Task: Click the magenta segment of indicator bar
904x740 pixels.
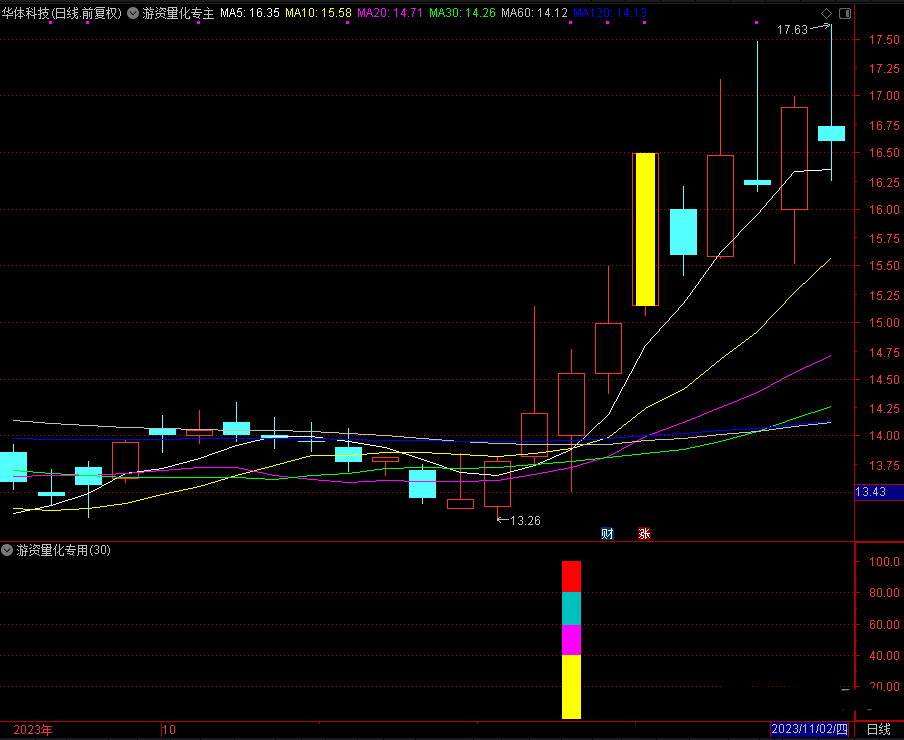Action: click(x=571, y=640)
